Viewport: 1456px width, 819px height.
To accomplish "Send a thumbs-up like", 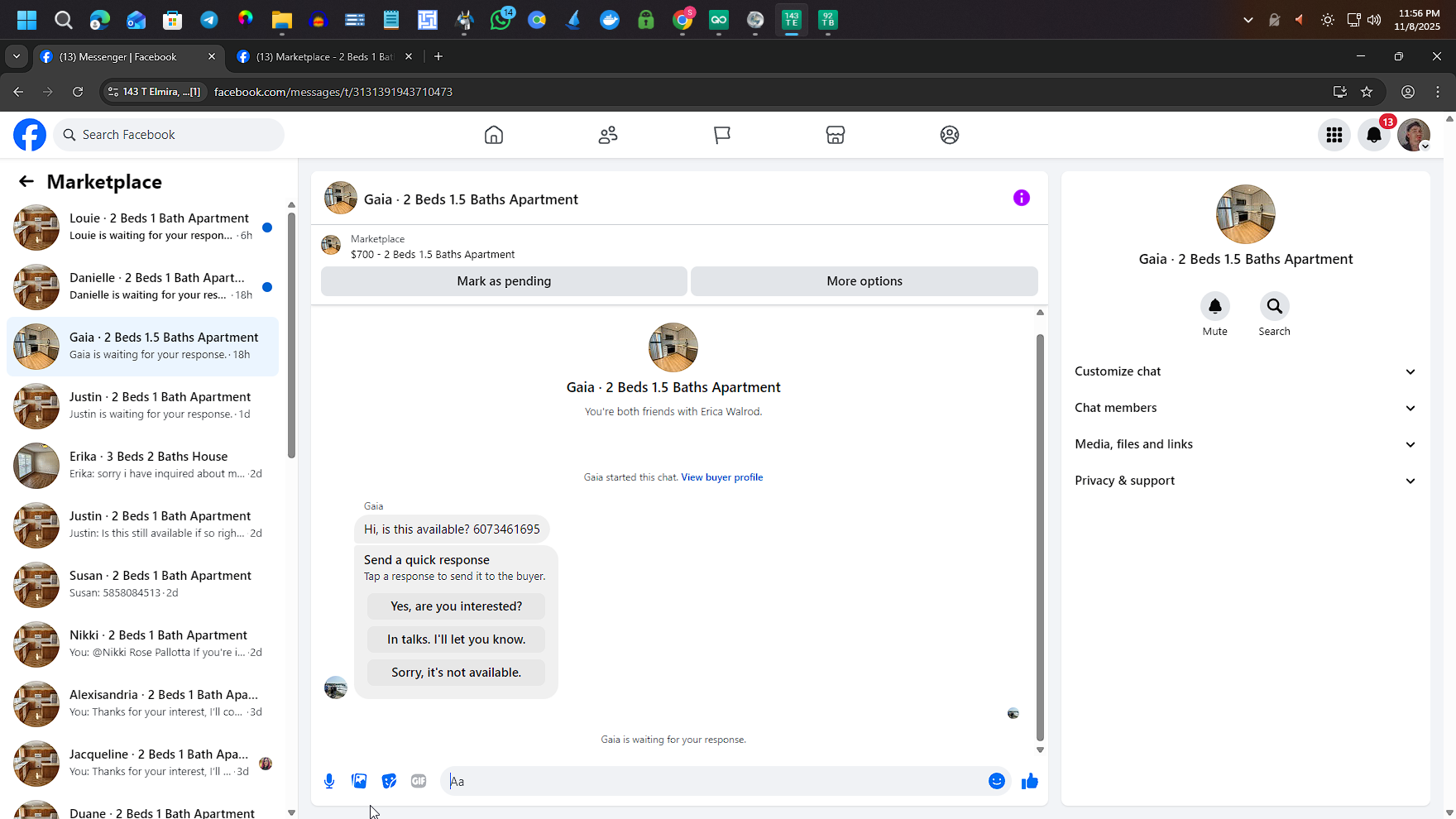I will (1030, 781).
